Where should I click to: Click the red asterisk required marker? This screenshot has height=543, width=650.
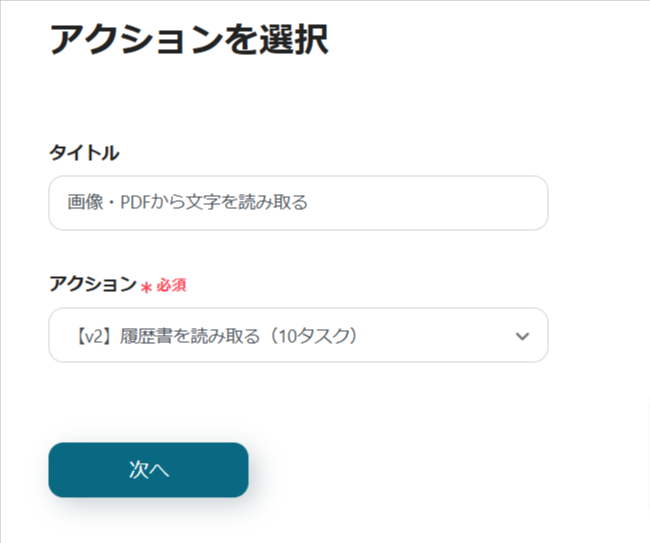click(146, 287)
